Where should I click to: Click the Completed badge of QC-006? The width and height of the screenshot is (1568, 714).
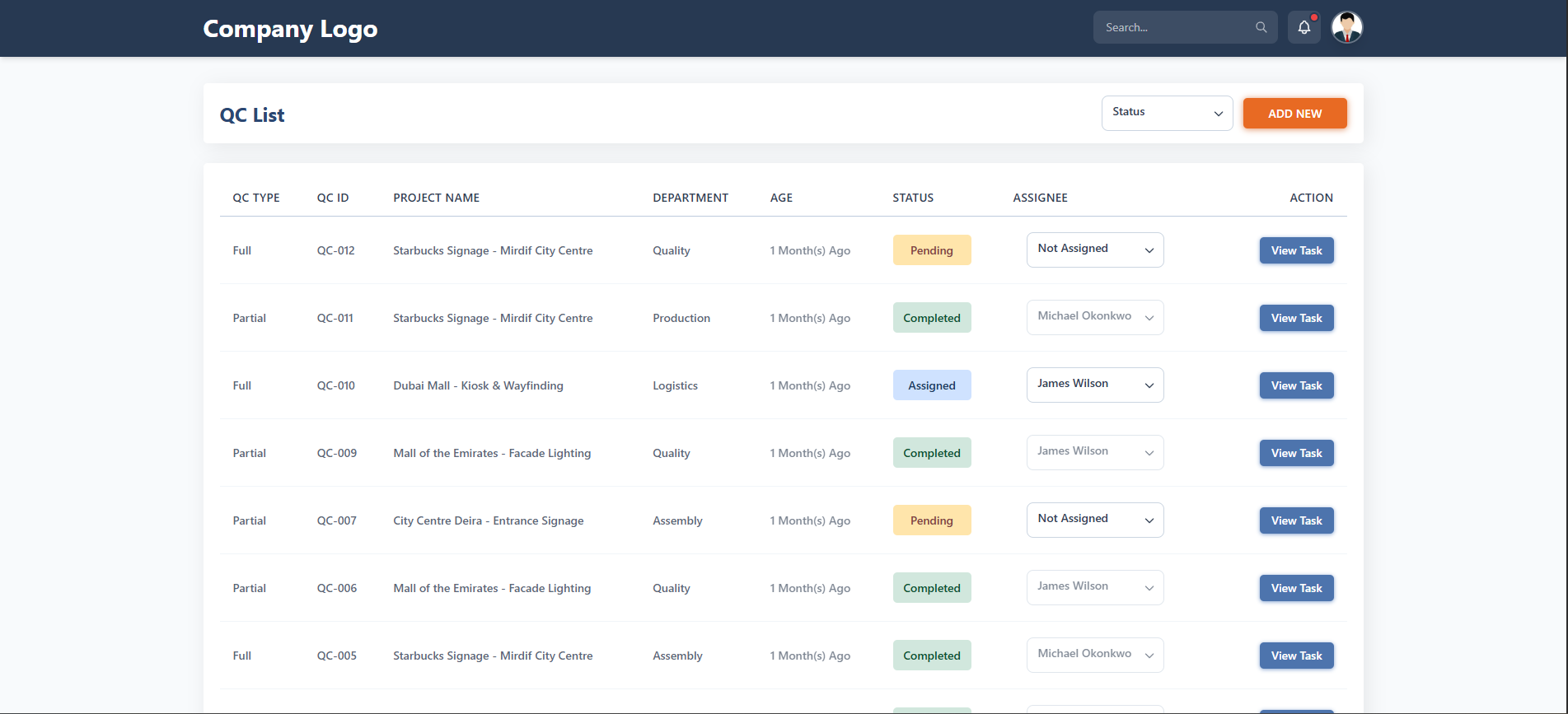point(932,588)
